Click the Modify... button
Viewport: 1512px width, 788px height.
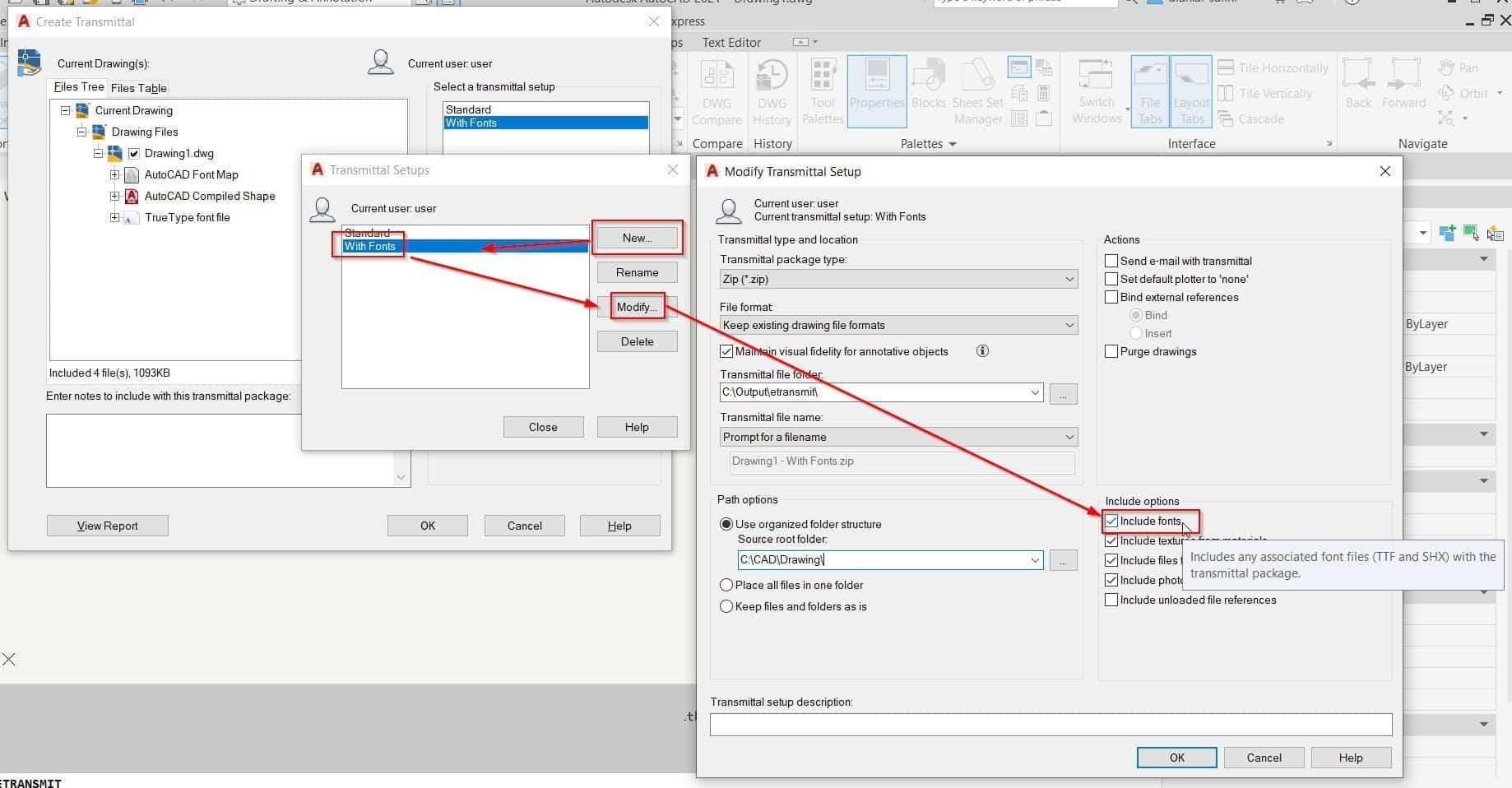[637, 308]
